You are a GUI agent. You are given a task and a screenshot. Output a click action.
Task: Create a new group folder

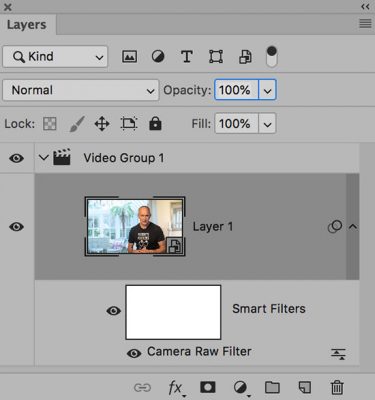point(272,387)
